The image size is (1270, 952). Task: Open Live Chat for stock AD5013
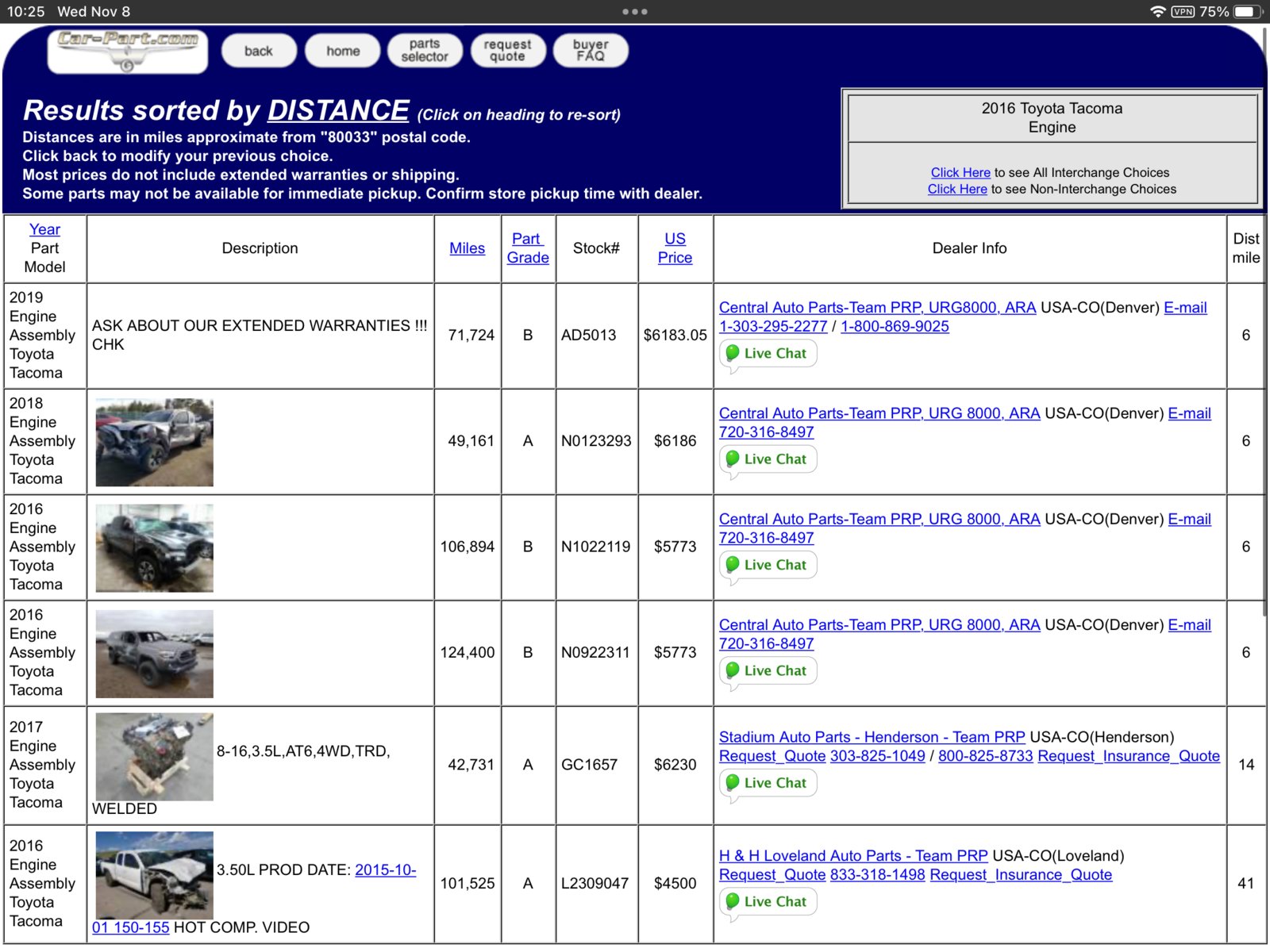[768, 354]
